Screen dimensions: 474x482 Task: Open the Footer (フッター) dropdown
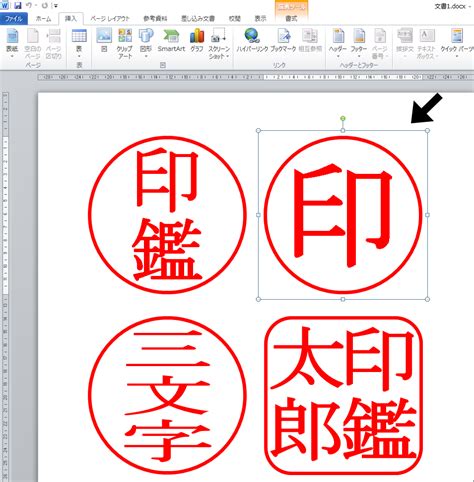[x=359, y=43]
